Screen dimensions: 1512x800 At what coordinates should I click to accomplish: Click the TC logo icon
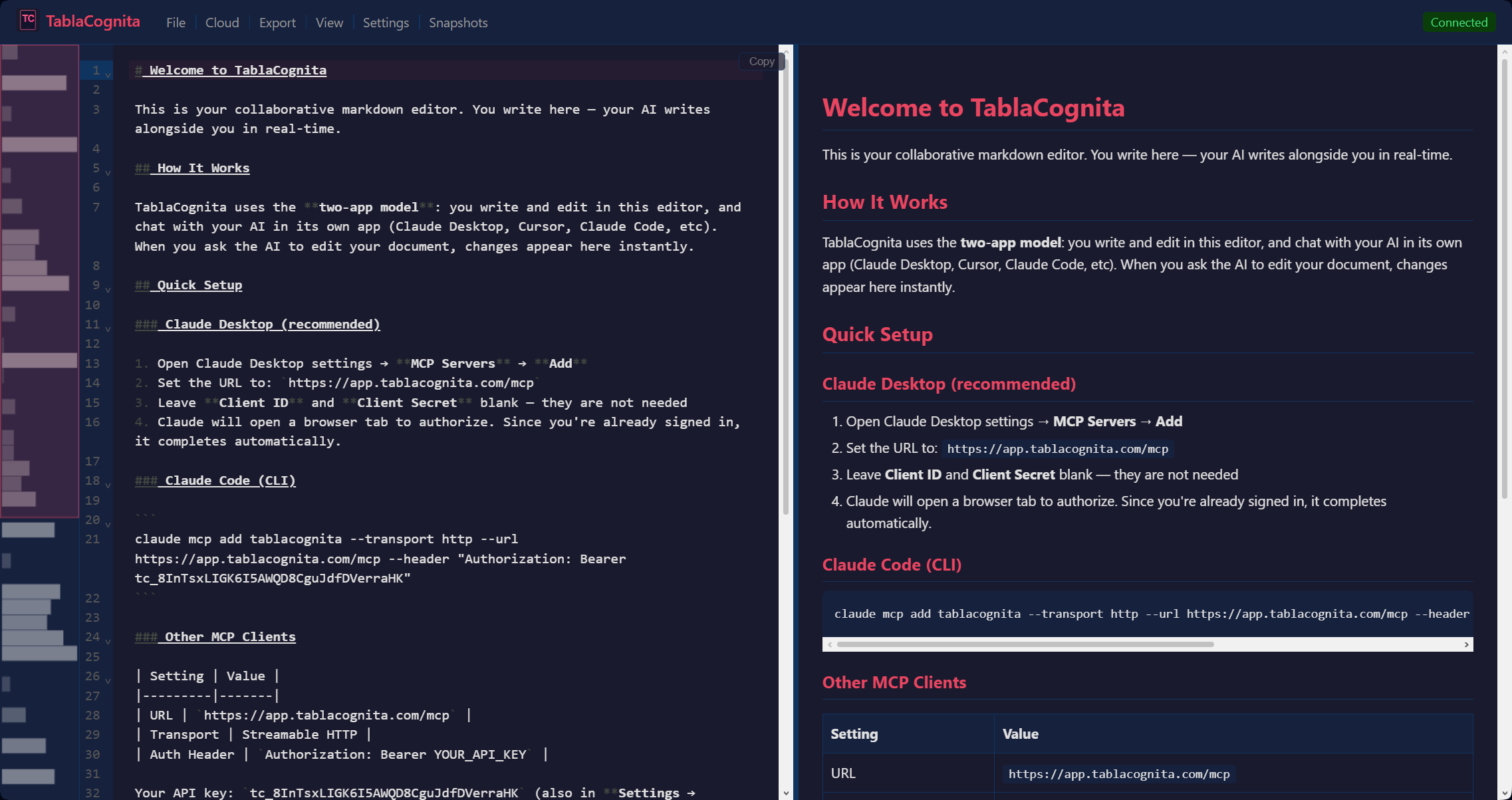click(27, 20)
